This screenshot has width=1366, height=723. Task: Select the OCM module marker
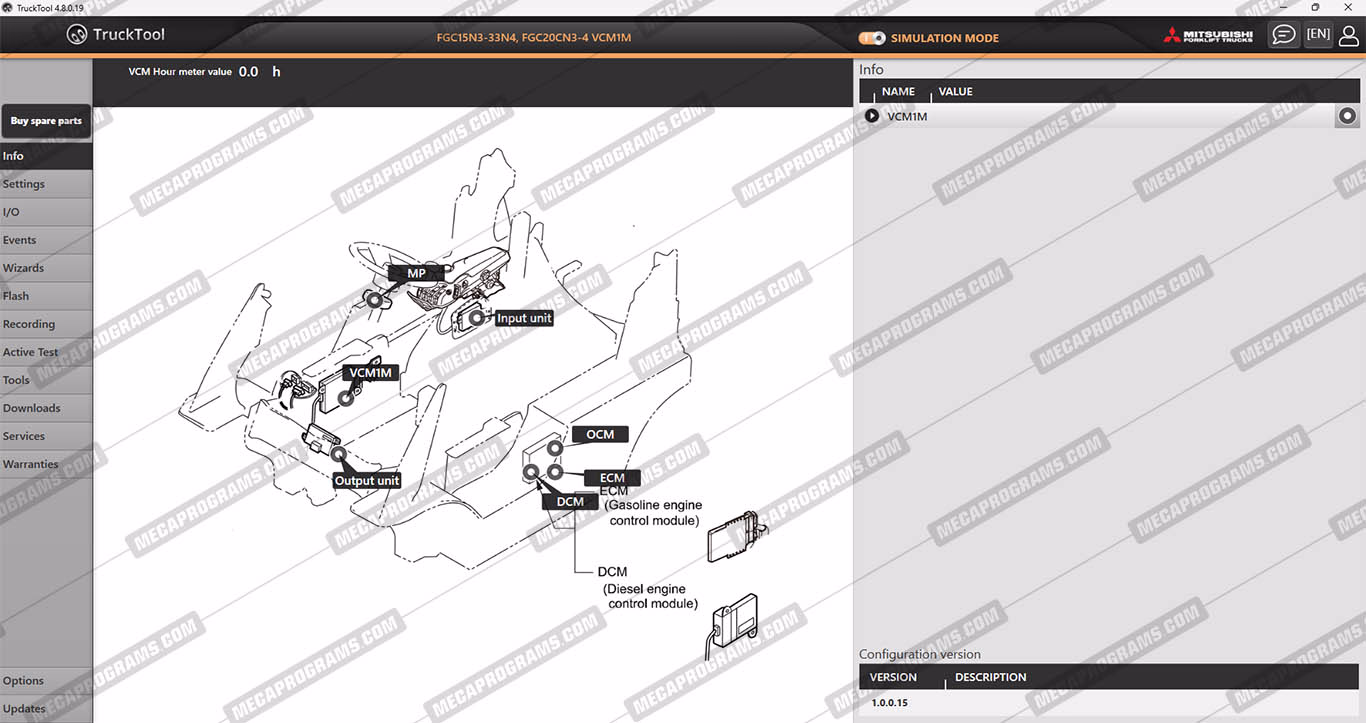[554, 447]
